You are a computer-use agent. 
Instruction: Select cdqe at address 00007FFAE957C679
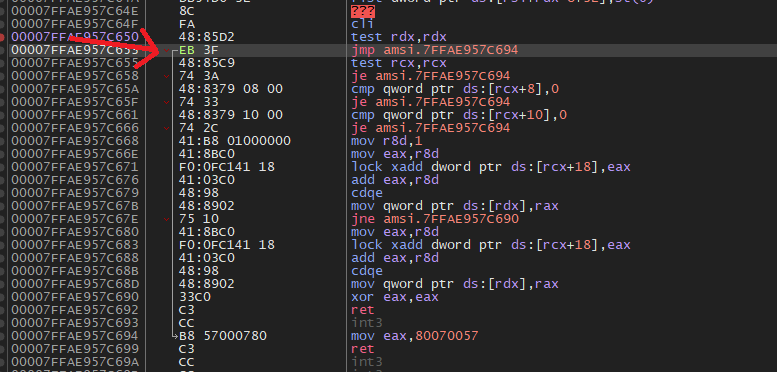pyautogui.click(x=367, y=193)
